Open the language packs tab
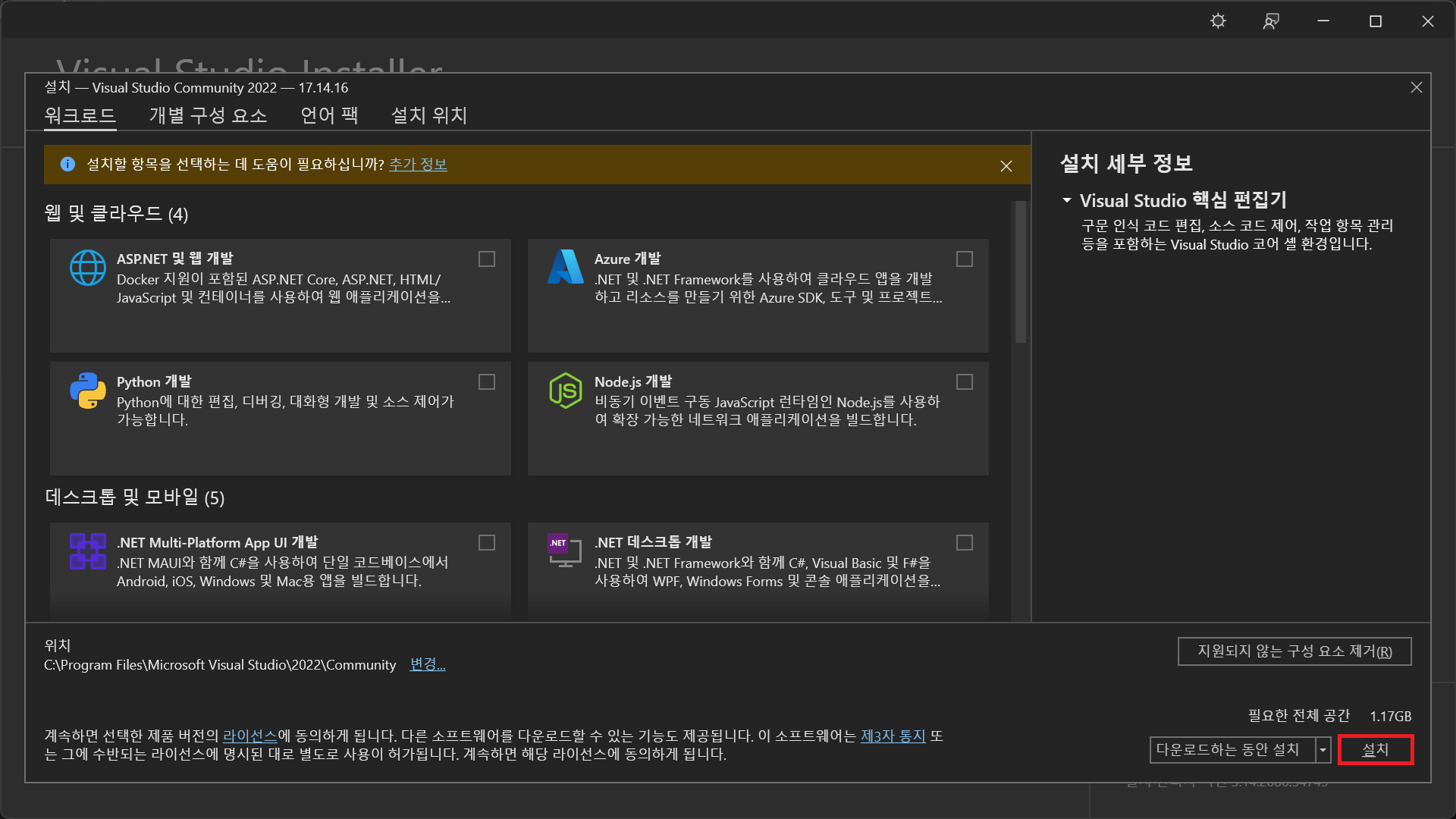 click(329, 115)
